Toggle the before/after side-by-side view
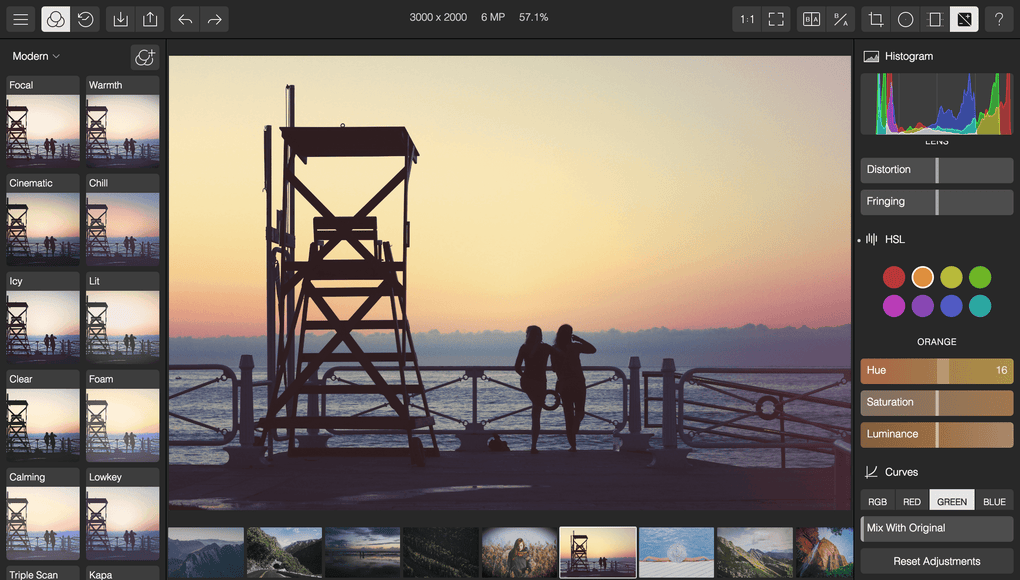Image resolution: width=1020 pixels, height=580 pixels. (811, 19)
